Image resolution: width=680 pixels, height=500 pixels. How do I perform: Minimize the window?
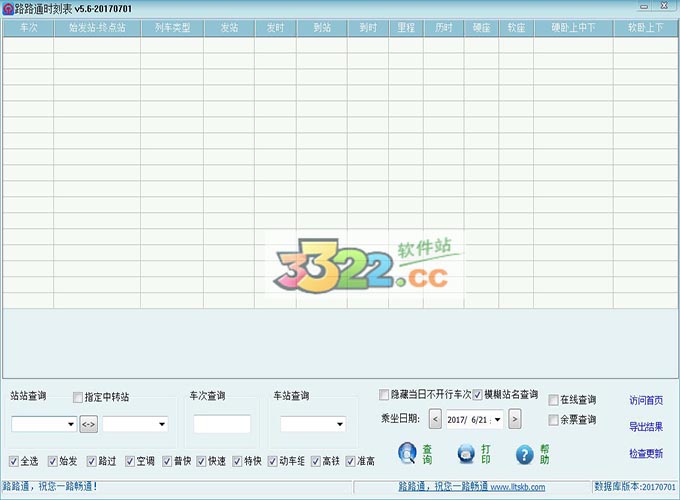point(644,7)
